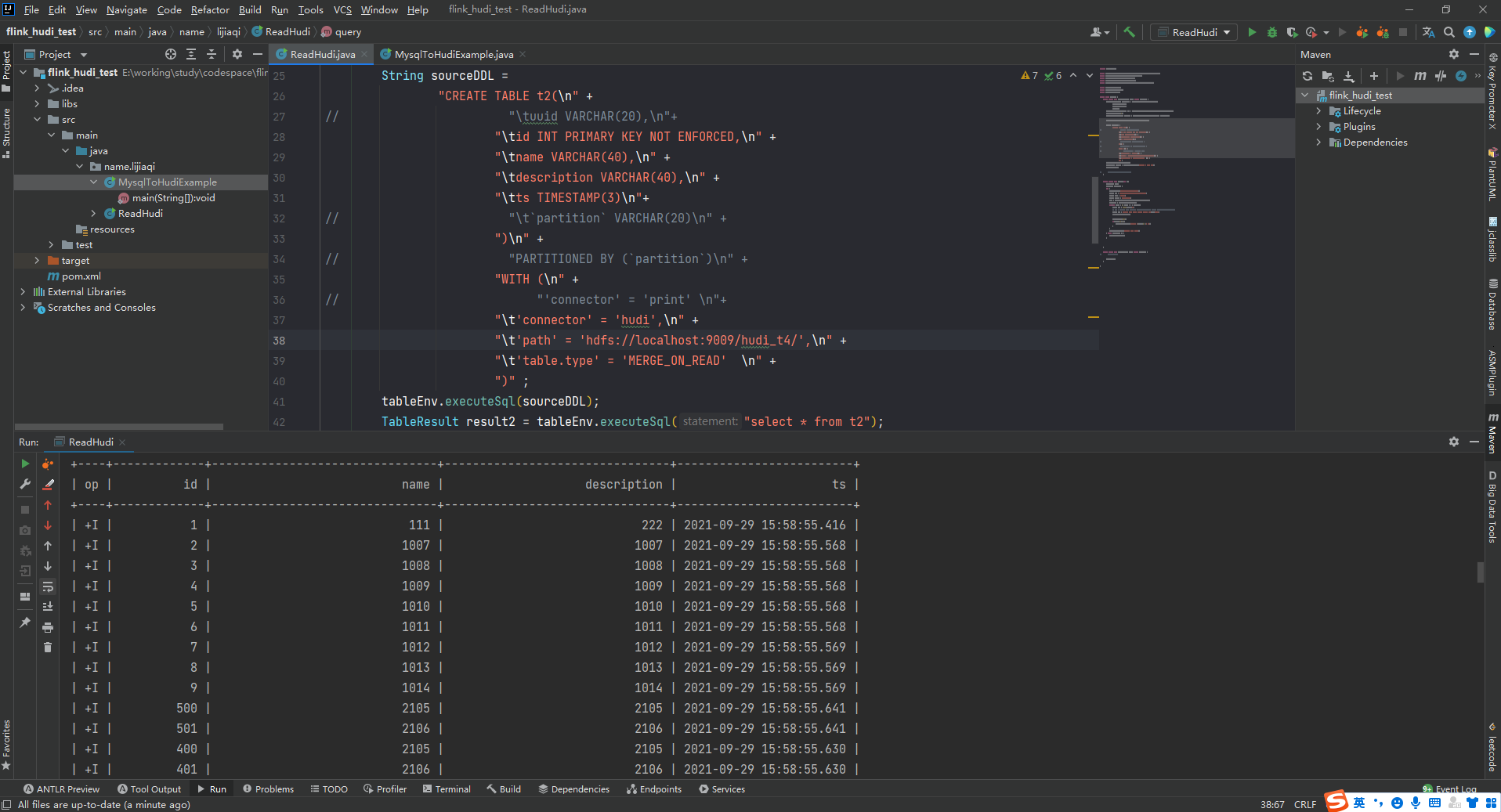The image size is (1501, 812).
Task: Click the Run console vertical scrollbar
Action: 1480,572
